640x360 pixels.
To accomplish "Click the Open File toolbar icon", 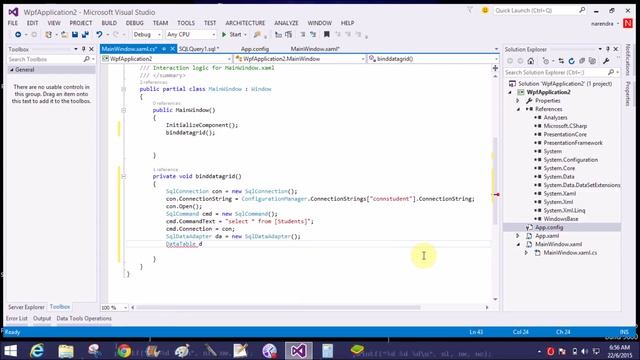I will coord(64,35).
